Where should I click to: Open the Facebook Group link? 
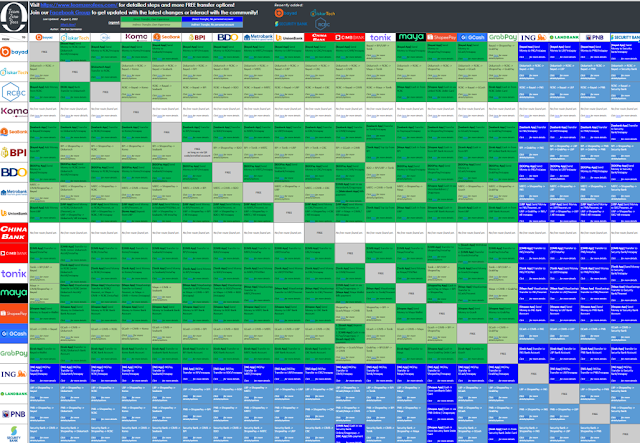[x=70, y=13]
